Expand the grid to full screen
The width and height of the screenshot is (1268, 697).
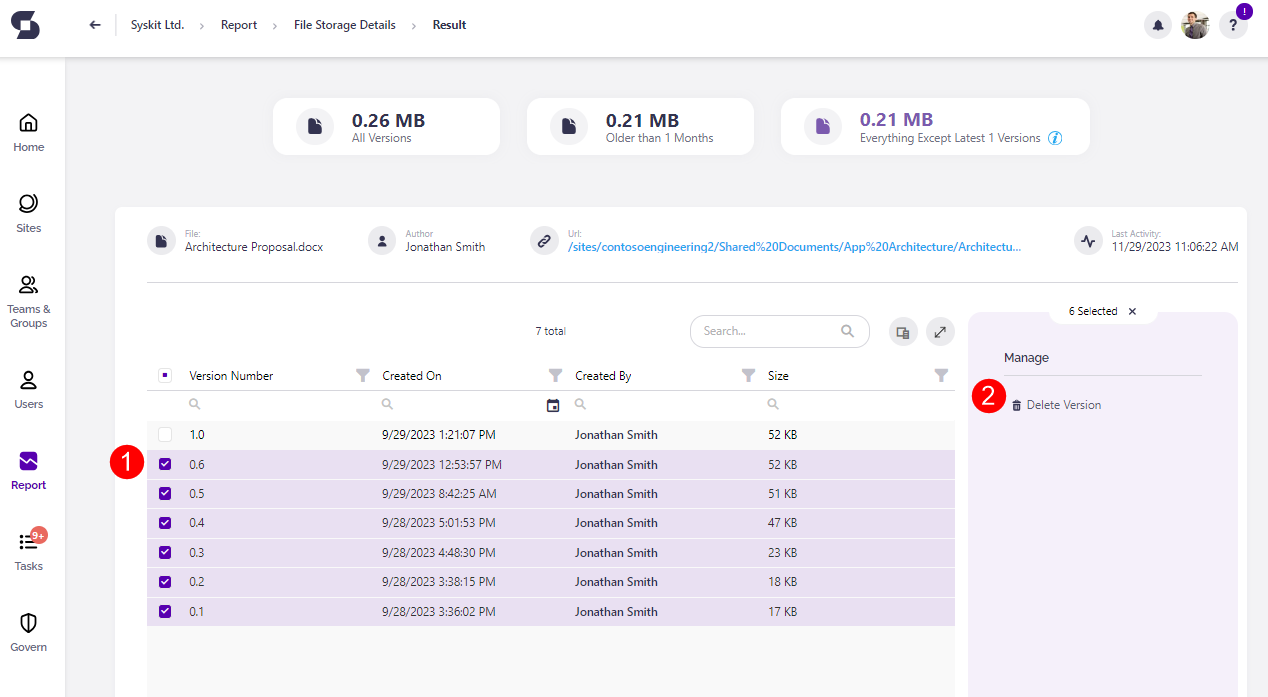click(x=940, y=331)
